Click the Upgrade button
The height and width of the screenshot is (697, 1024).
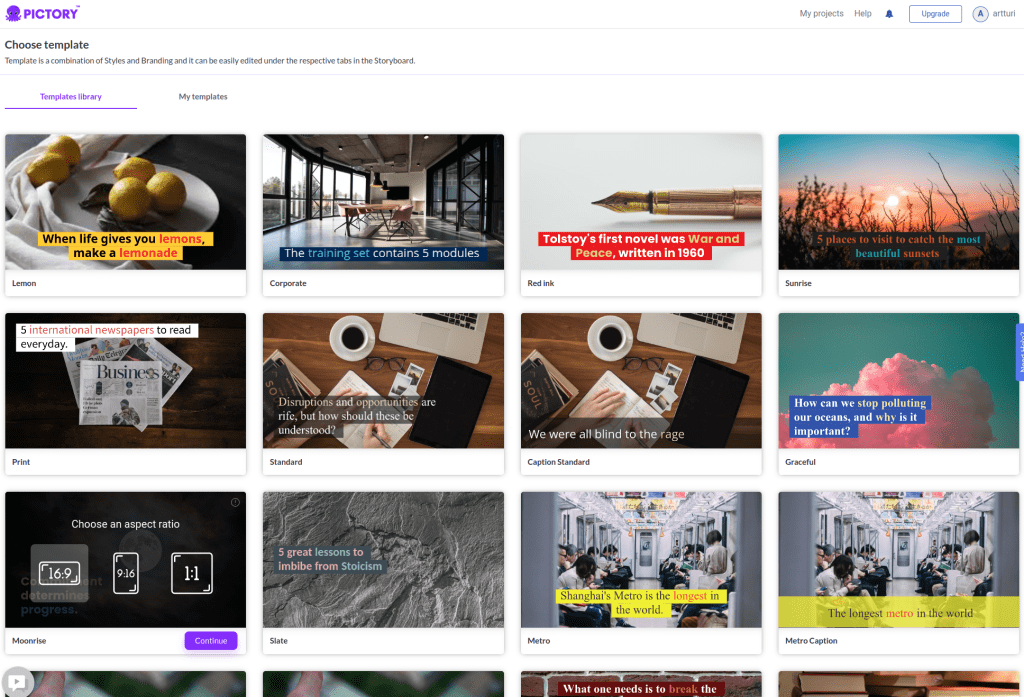(x=935, y=14)
